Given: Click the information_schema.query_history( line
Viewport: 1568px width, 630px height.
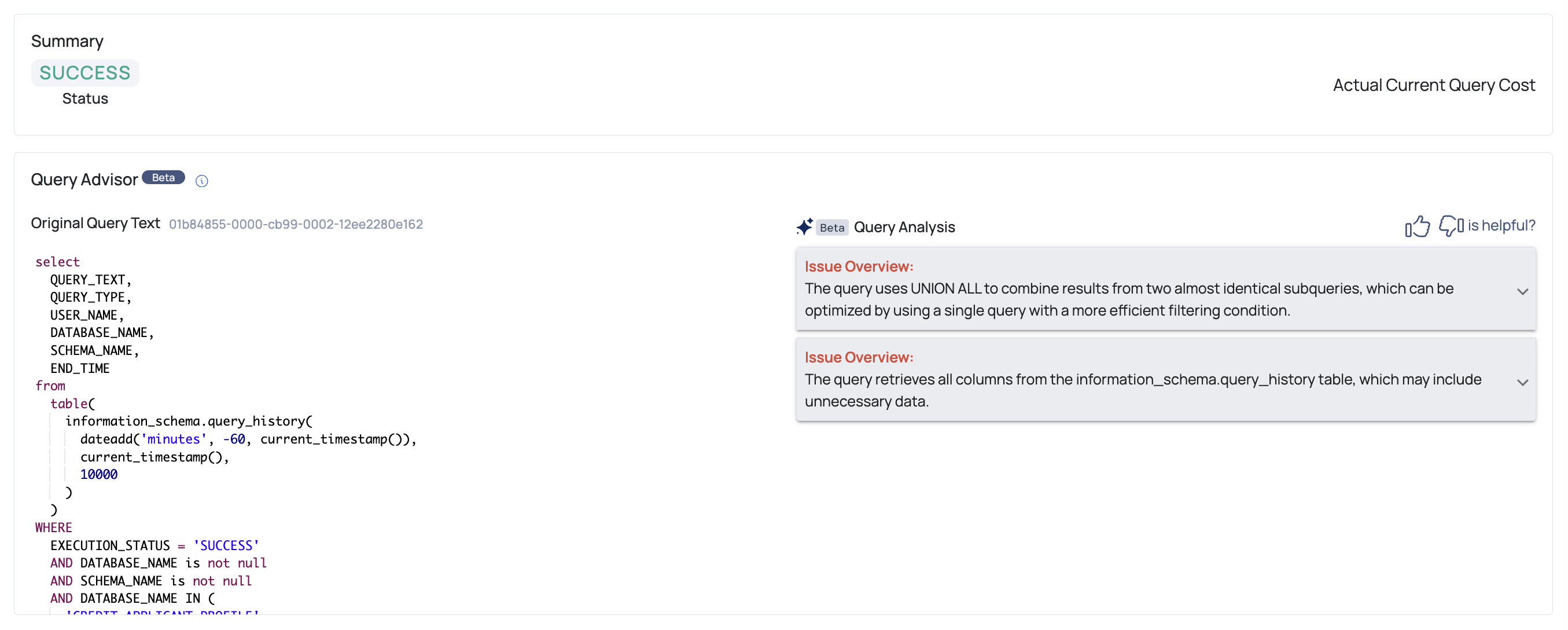Looking at the screenshot, I should click(x=189, y=421).
